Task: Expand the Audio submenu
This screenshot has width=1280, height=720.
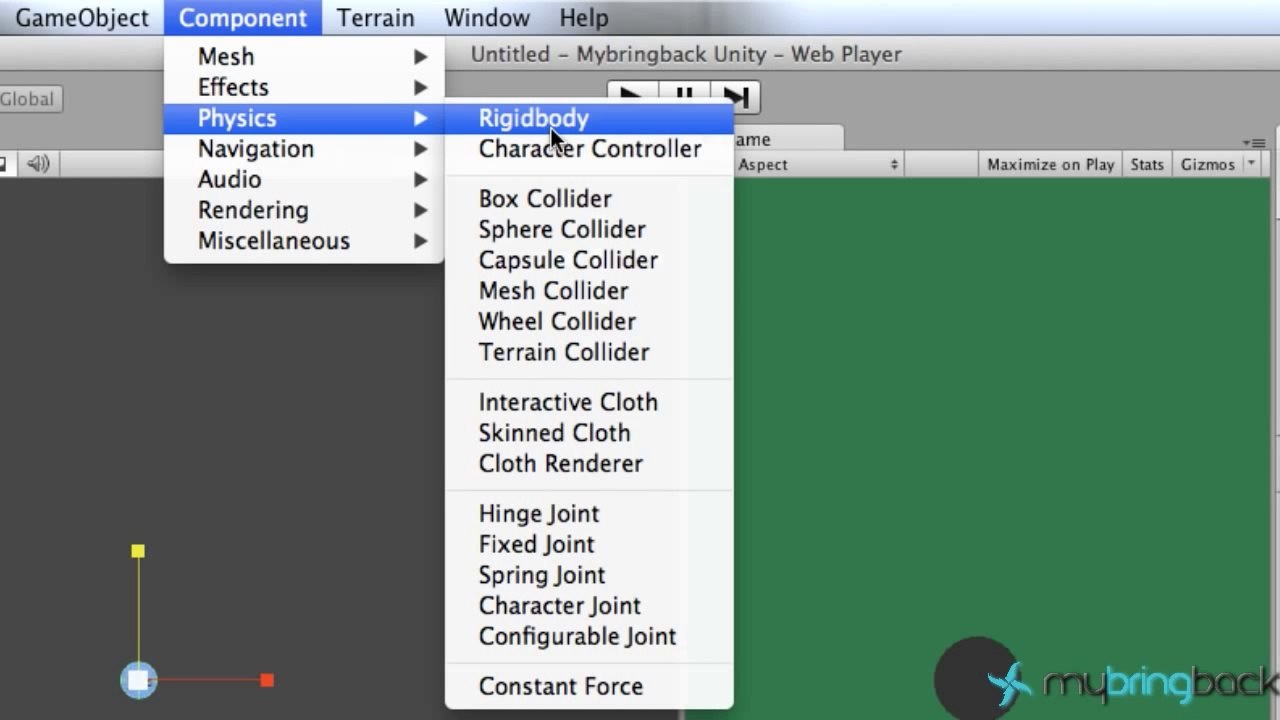Action: click(x=304, y=180)
